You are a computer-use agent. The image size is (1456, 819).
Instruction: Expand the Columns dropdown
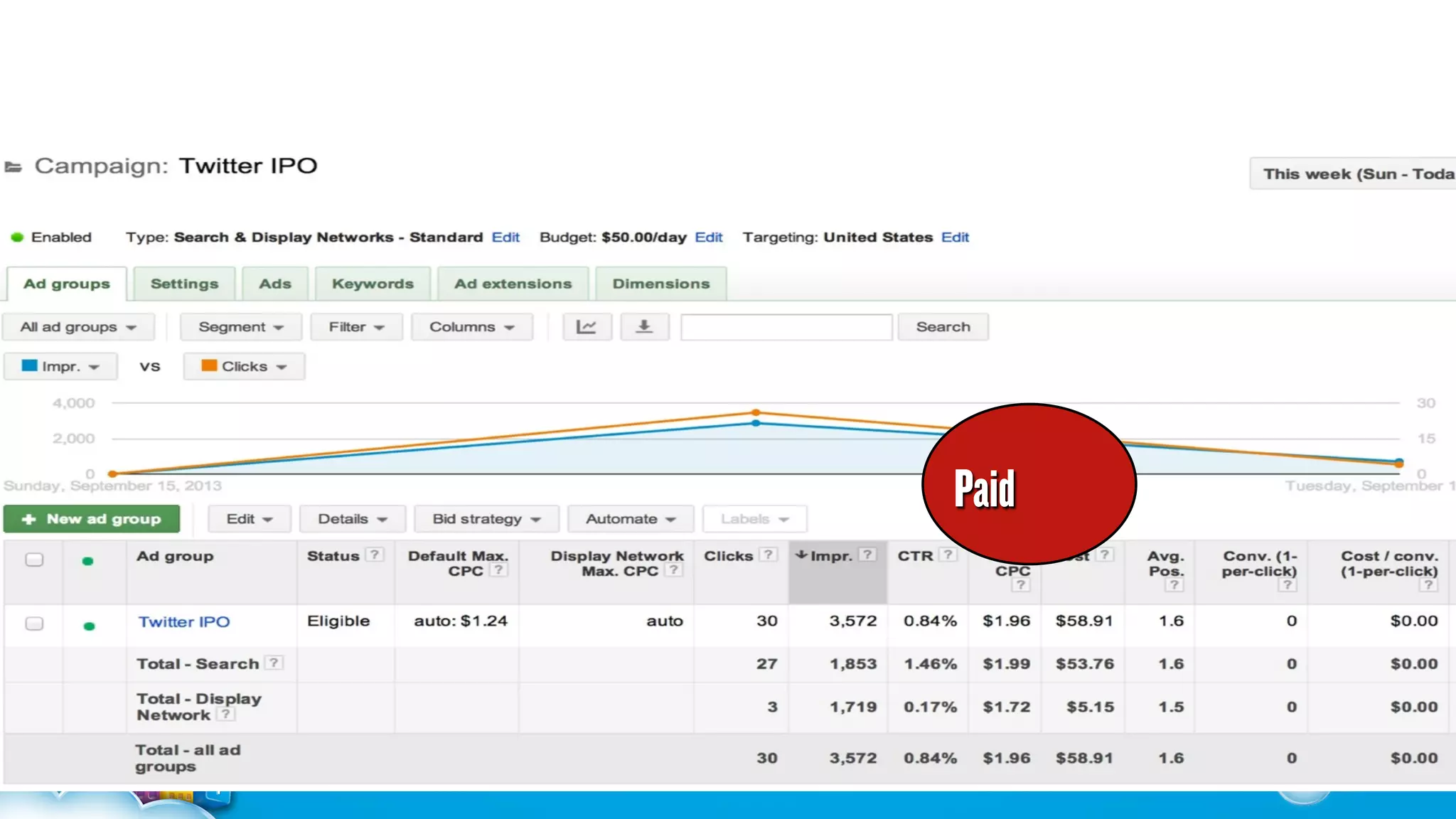click(471, 327)
